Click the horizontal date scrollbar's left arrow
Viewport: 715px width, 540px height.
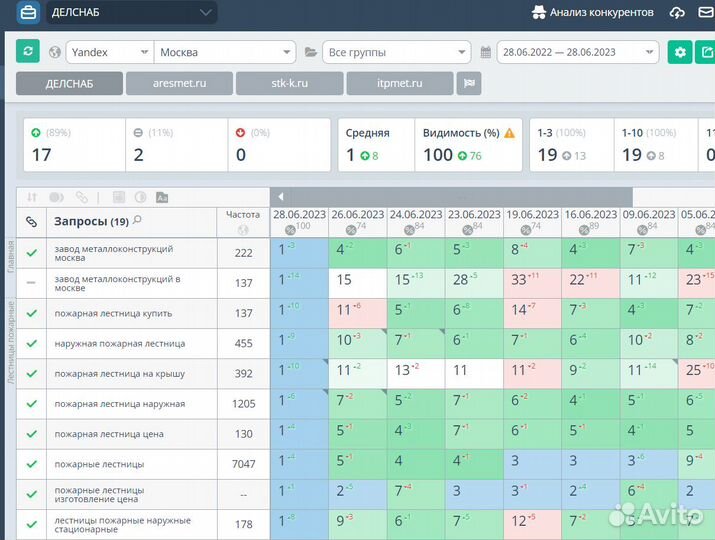coord(281,197)
